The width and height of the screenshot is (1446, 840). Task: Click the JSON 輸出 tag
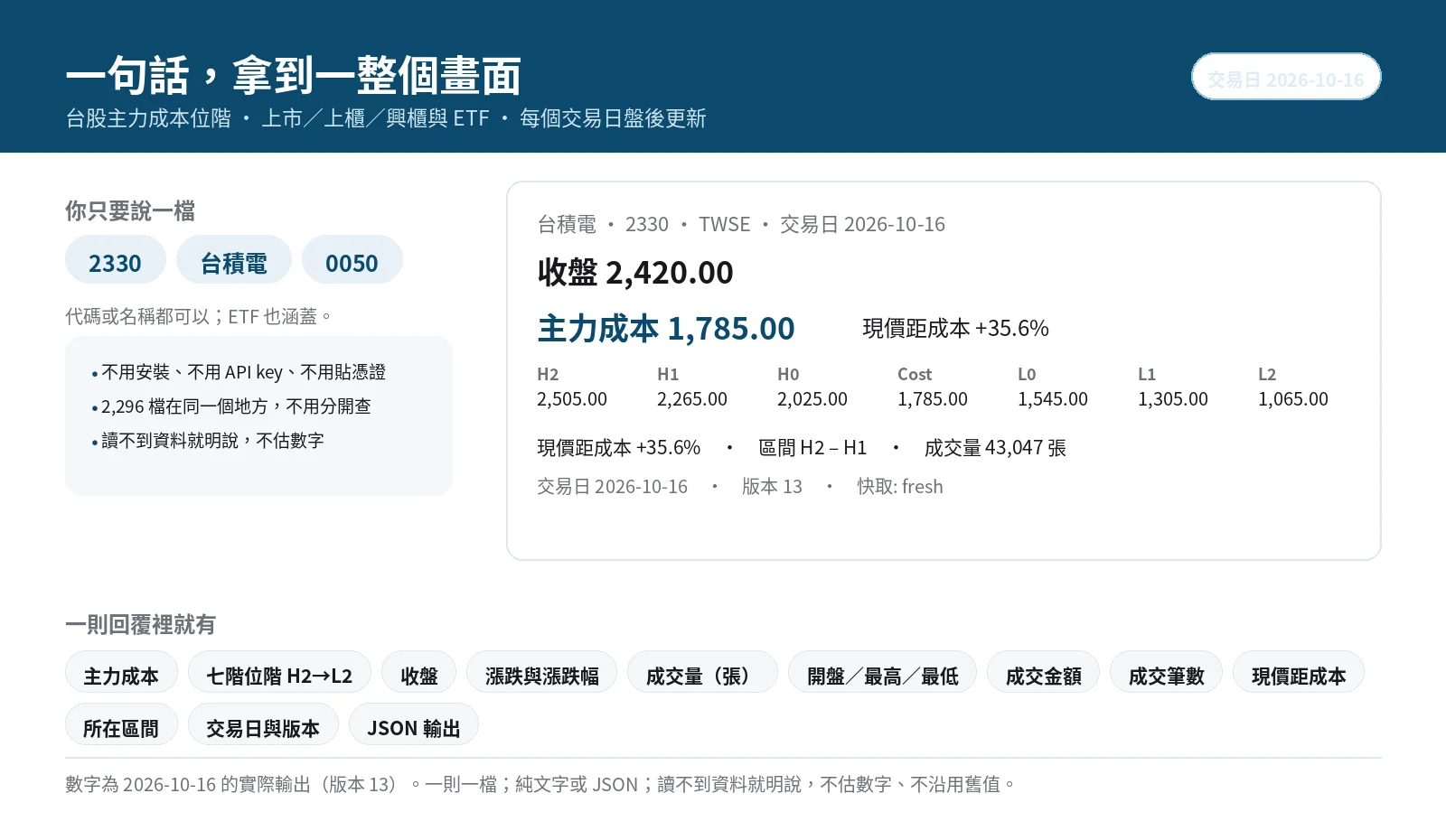pyautogui.click(x=414, y=724)
